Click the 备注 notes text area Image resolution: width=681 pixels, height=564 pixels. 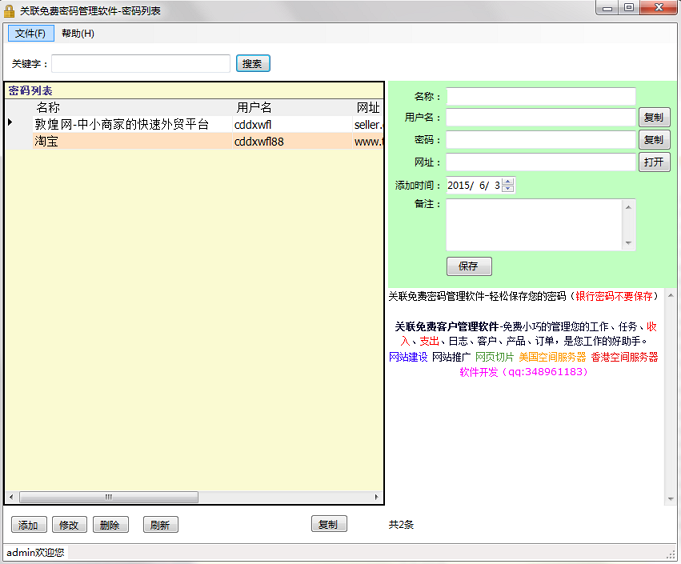tap(535, 225)
